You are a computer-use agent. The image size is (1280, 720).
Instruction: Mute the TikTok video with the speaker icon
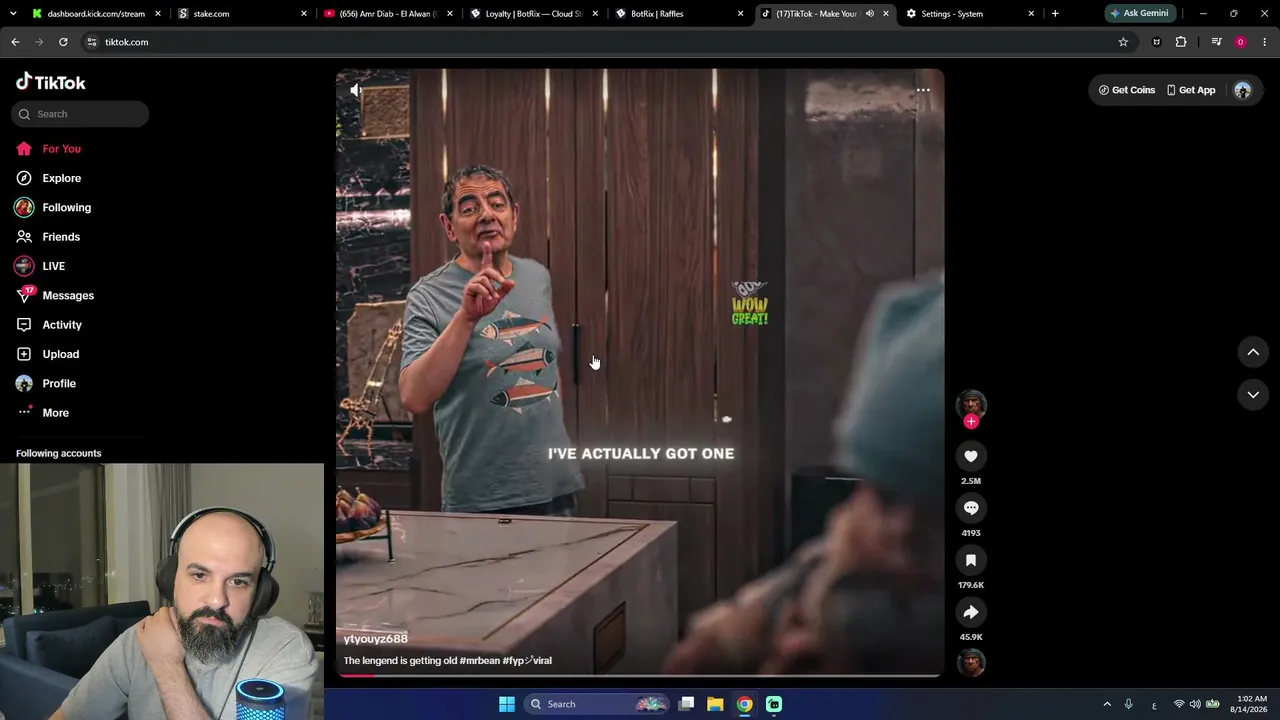pos(356,90)
